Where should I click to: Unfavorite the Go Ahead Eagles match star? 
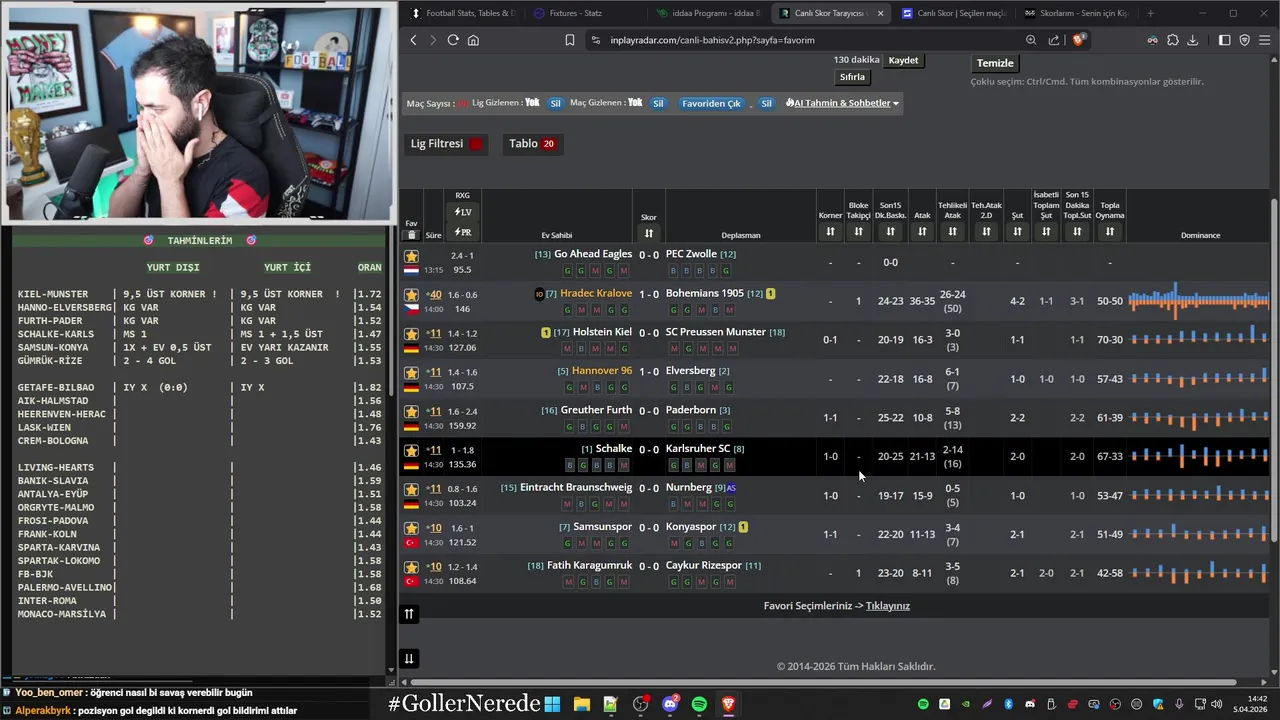coord(411,256)
